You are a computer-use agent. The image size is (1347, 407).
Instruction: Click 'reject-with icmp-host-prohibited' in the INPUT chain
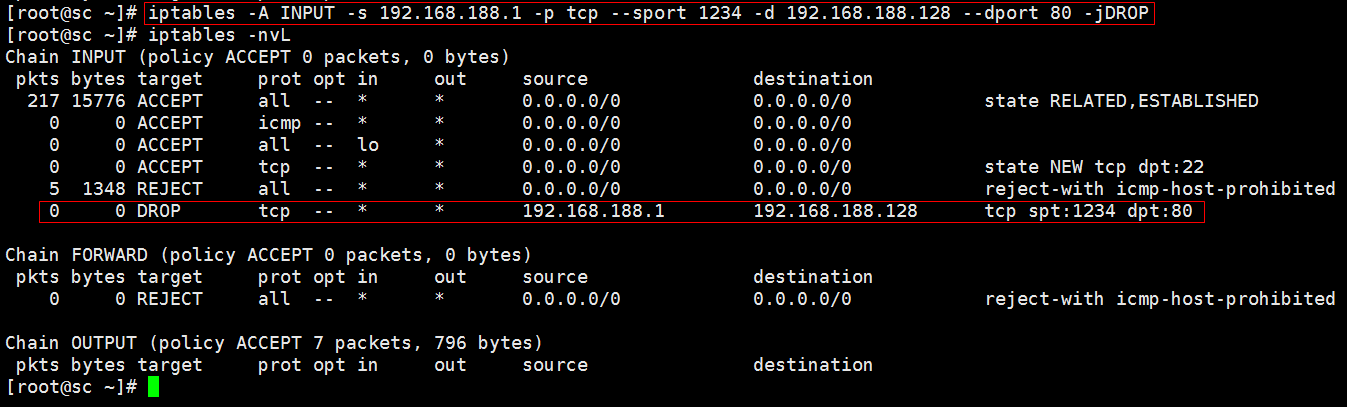pos(1160,189)
